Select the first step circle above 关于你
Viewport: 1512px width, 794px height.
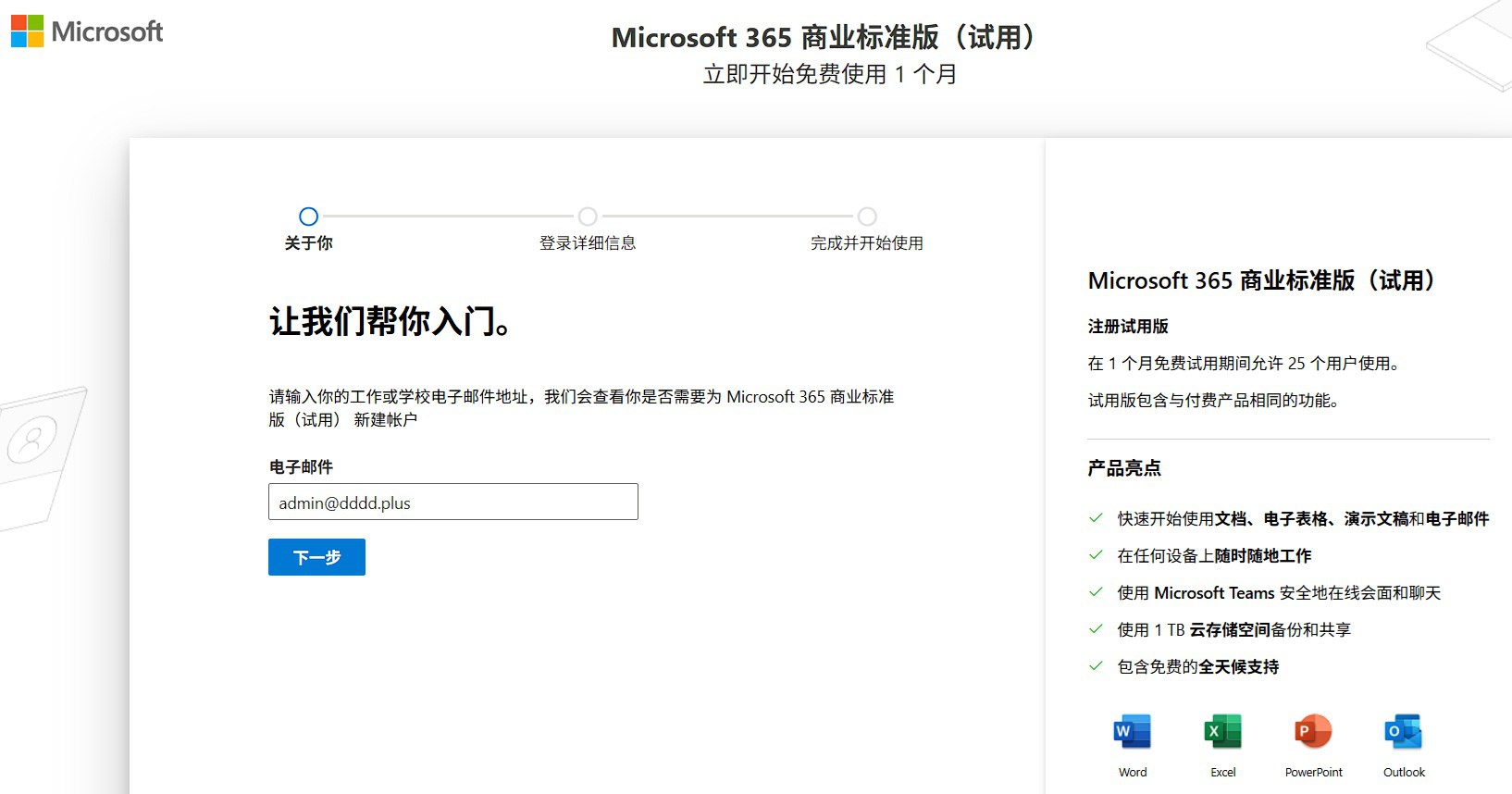coord(309,217)
